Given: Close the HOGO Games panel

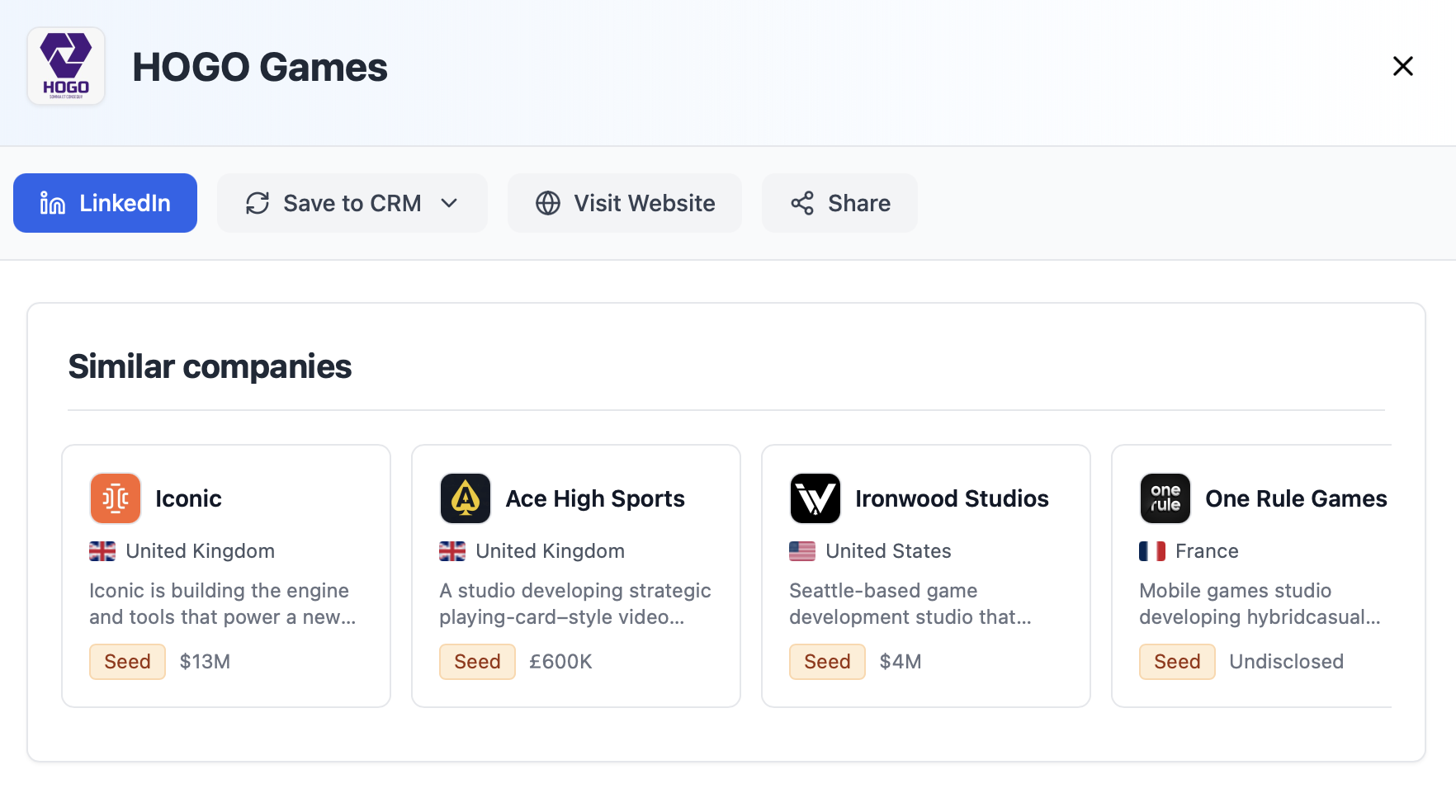Looking at the screenshot, I should (x=1403, y=66).
